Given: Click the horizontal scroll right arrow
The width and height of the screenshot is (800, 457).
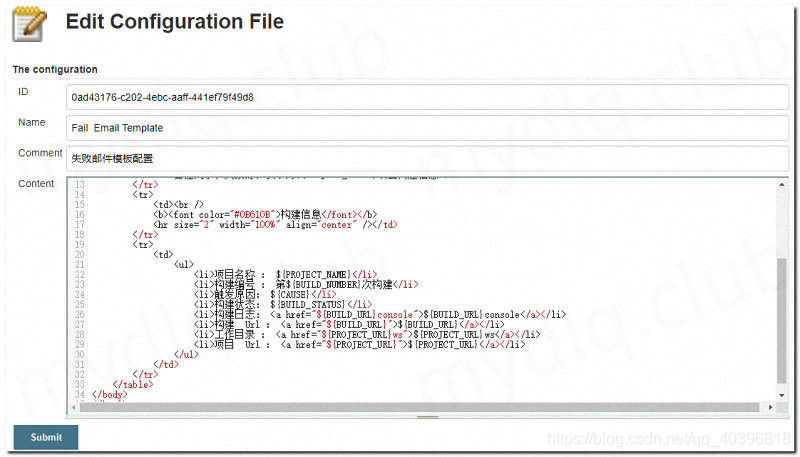Looking at the screenshot, I should tap(770, 407).
